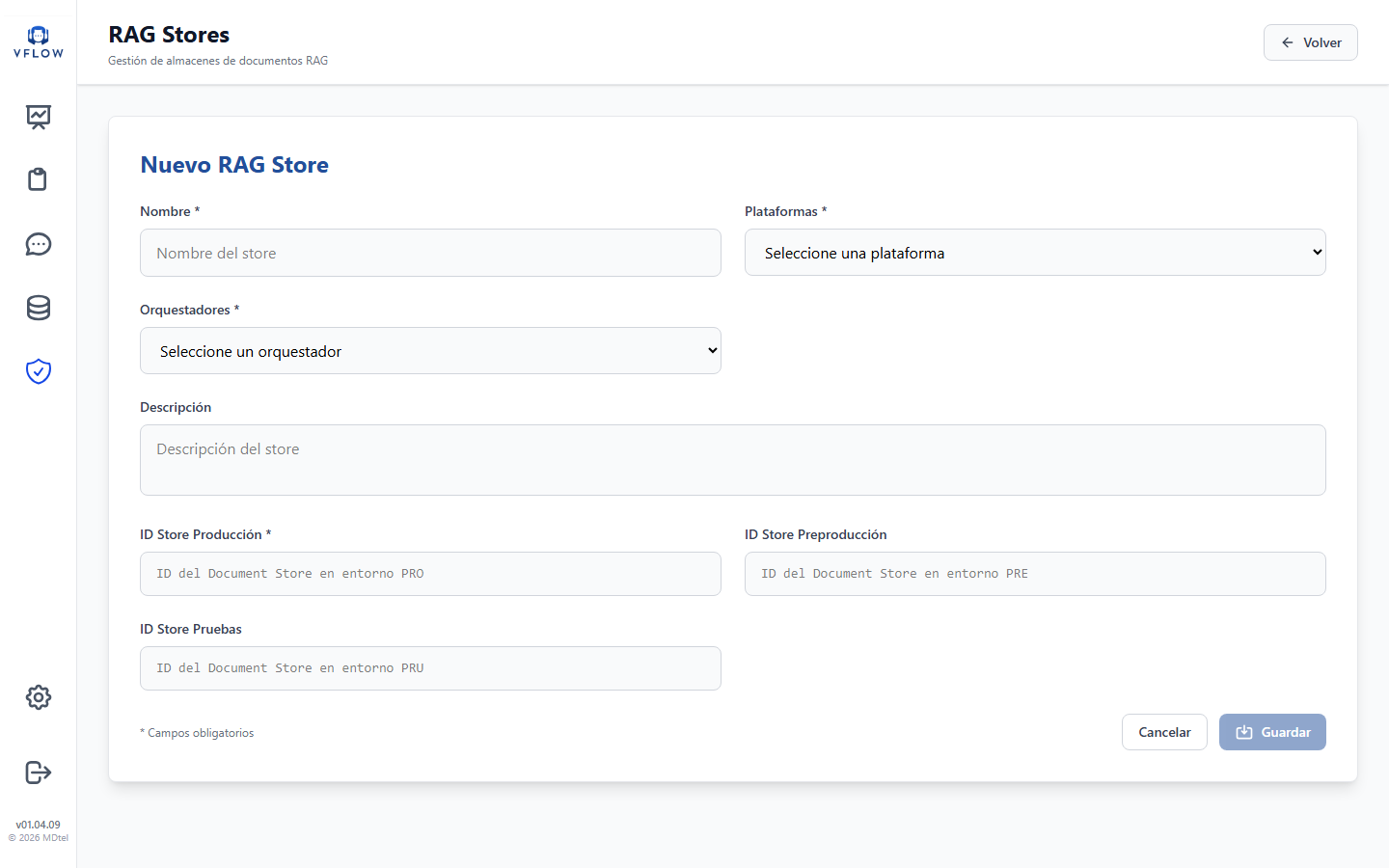This screenshot has width=1389, height=868.
Task: Expand the Orquestadores dropdown
Action: point(430,351)
